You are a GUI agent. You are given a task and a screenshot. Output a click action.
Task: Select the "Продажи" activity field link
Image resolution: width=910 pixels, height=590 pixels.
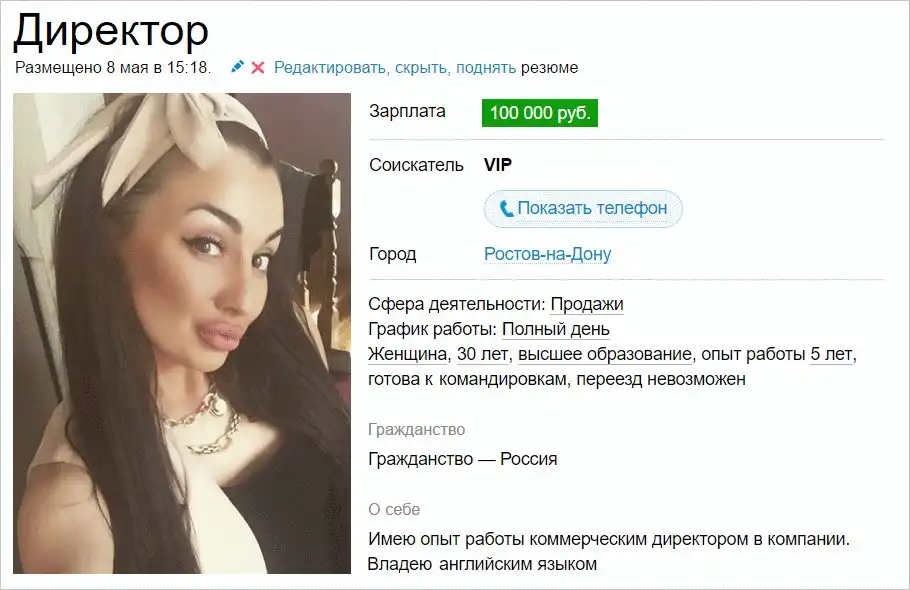point(587,304)
